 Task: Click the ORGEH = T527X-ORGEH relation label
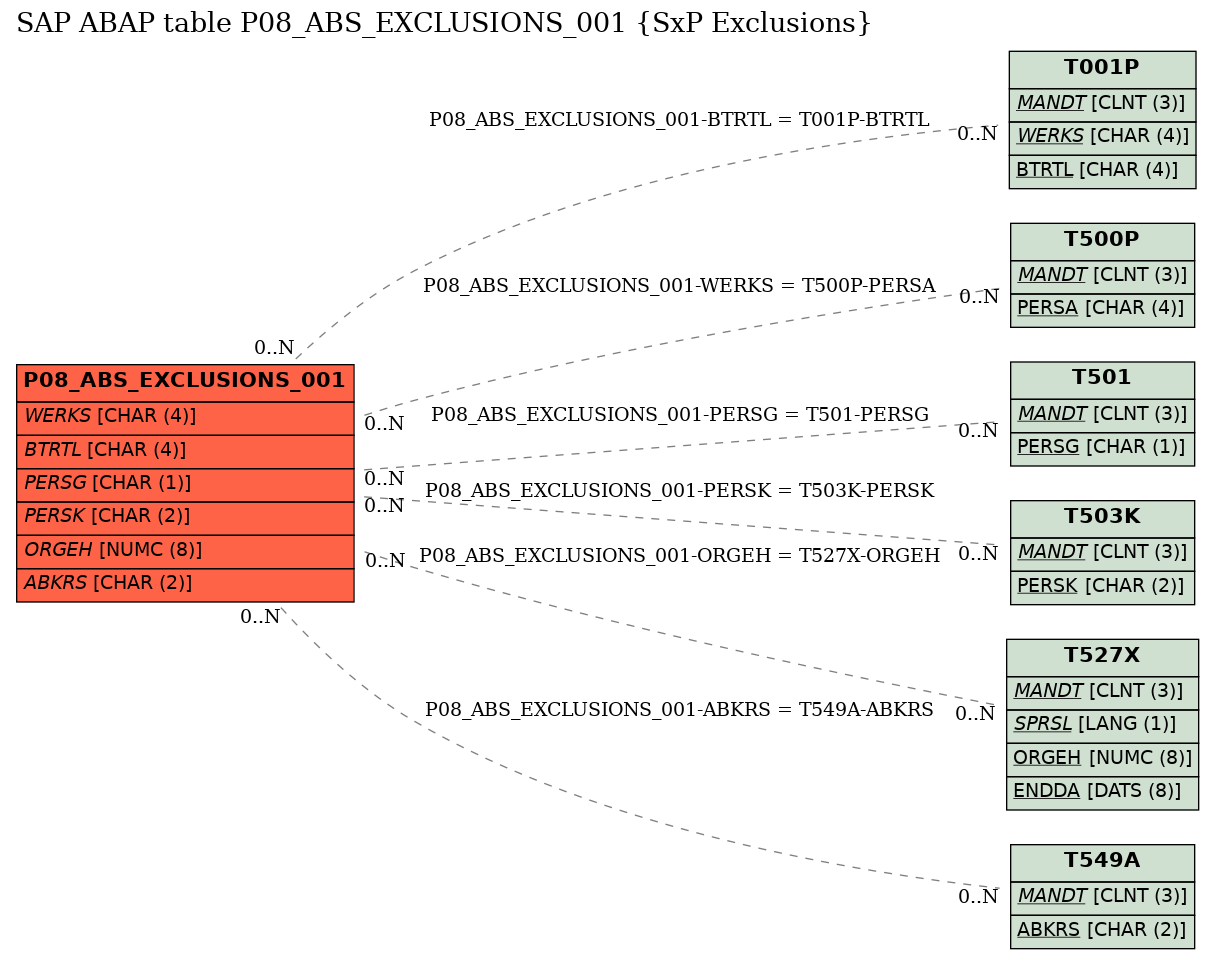click(x=679, y=556)
